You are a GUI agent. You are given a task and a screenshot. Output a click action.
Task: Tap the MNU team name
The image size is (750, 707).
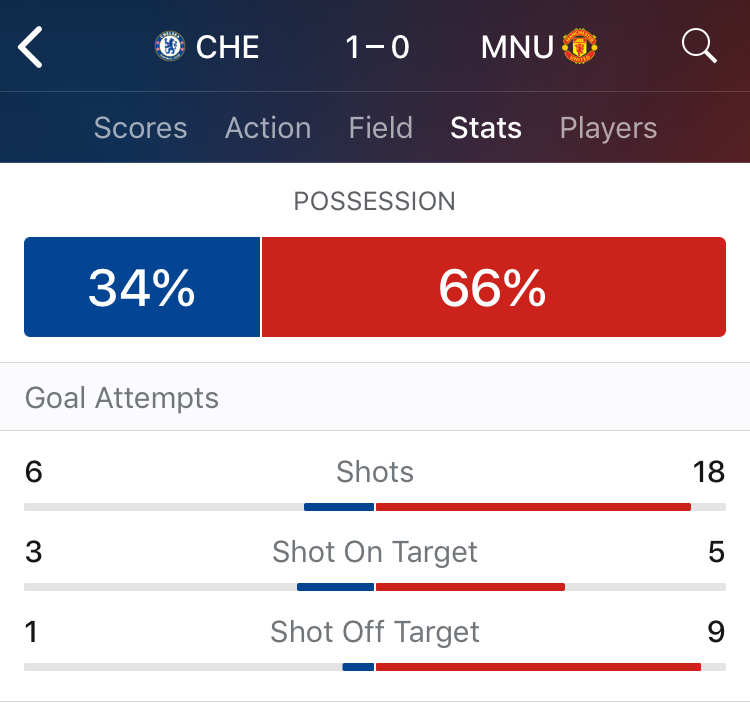(x=517, y=47)
